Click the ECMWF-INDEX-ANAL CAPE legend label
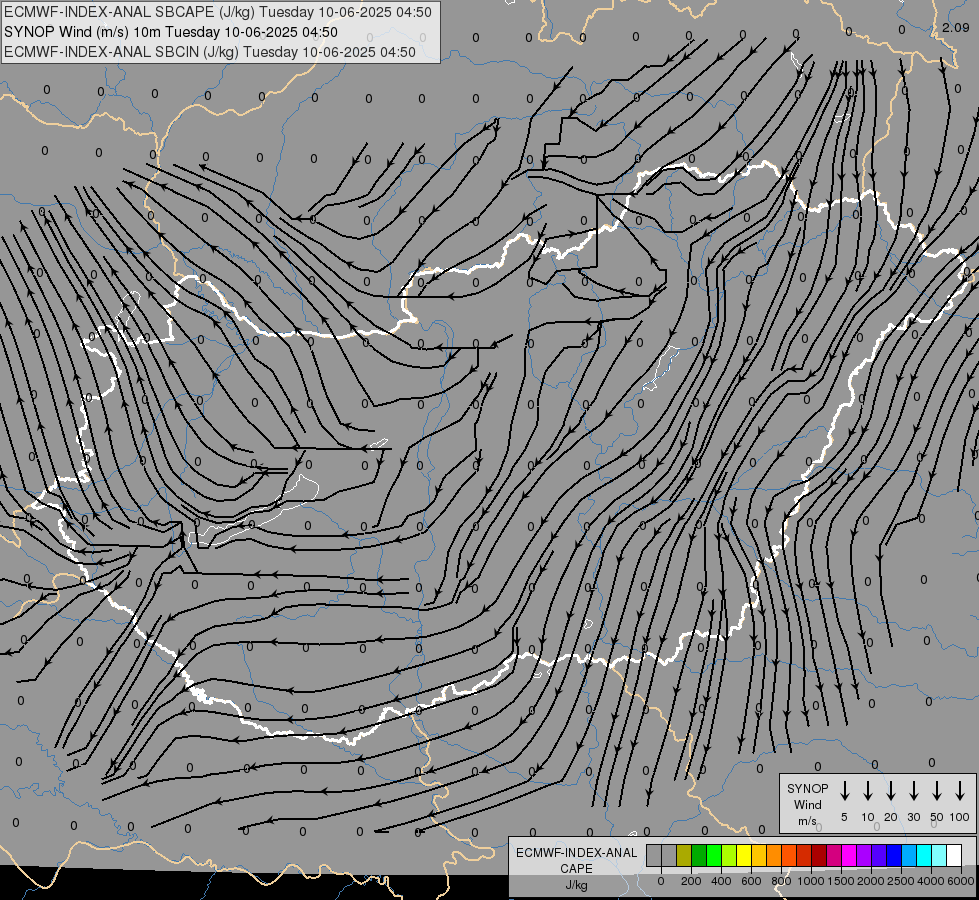979x900 pixels. (x=576, y=861)
